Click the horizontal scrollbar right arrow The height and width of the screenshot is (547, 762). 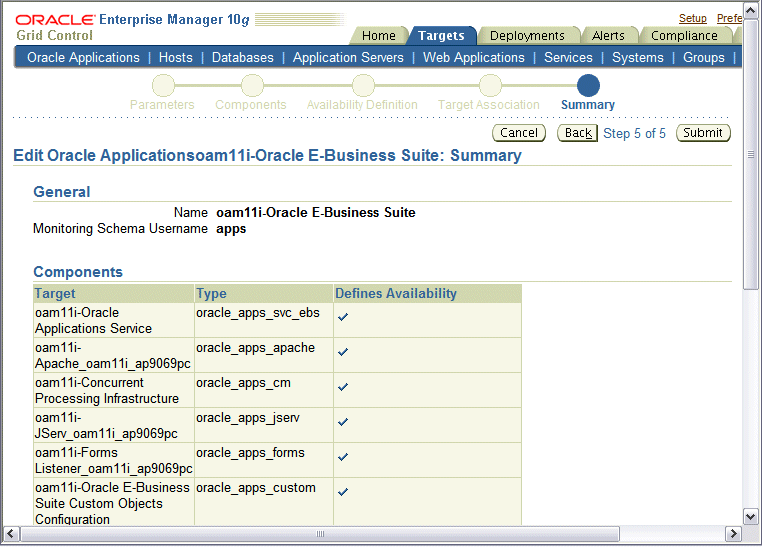(733, 534)
